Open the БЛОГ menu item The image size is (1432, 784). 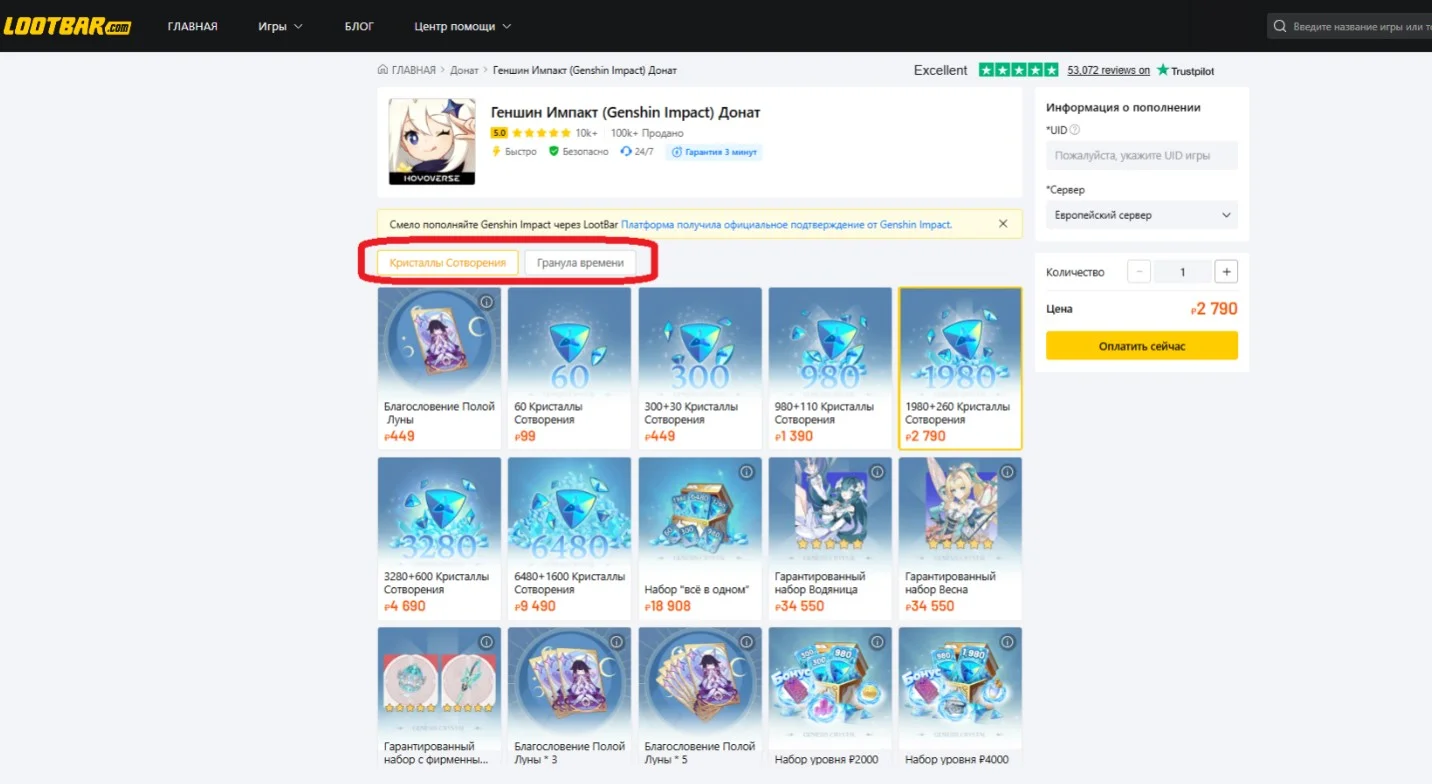pos(359,26)
